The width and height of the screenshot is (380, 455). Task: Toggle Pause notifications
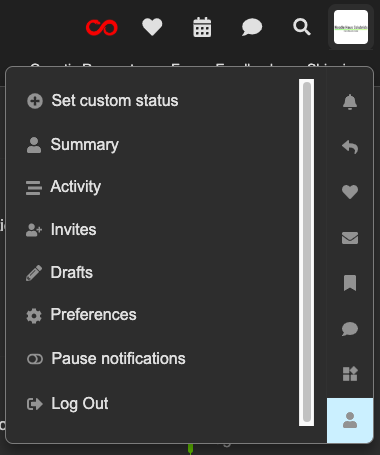(106, 359)
